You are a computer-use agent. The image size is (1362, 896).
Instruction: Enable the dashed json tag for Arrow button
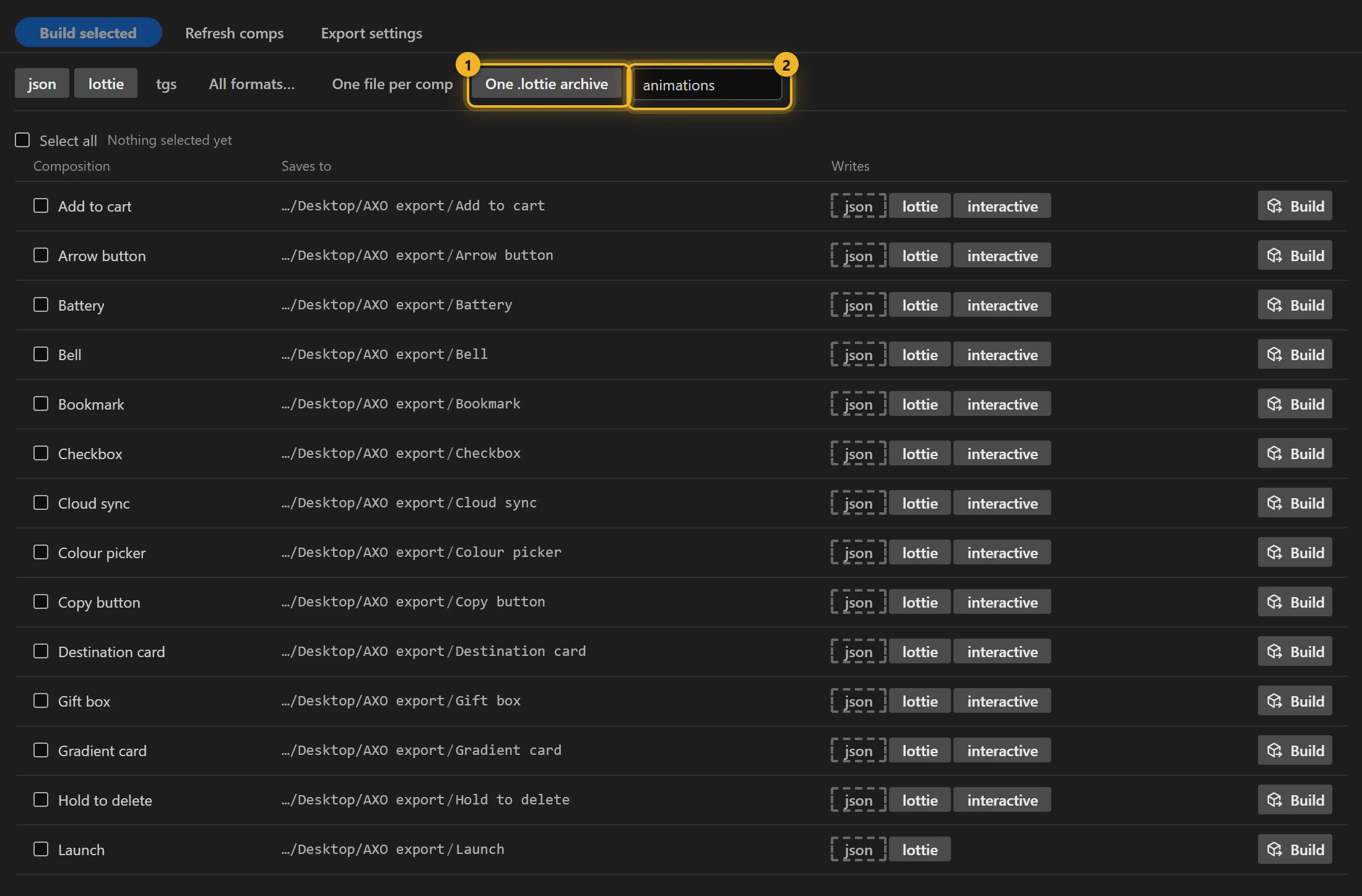point(858,256)
